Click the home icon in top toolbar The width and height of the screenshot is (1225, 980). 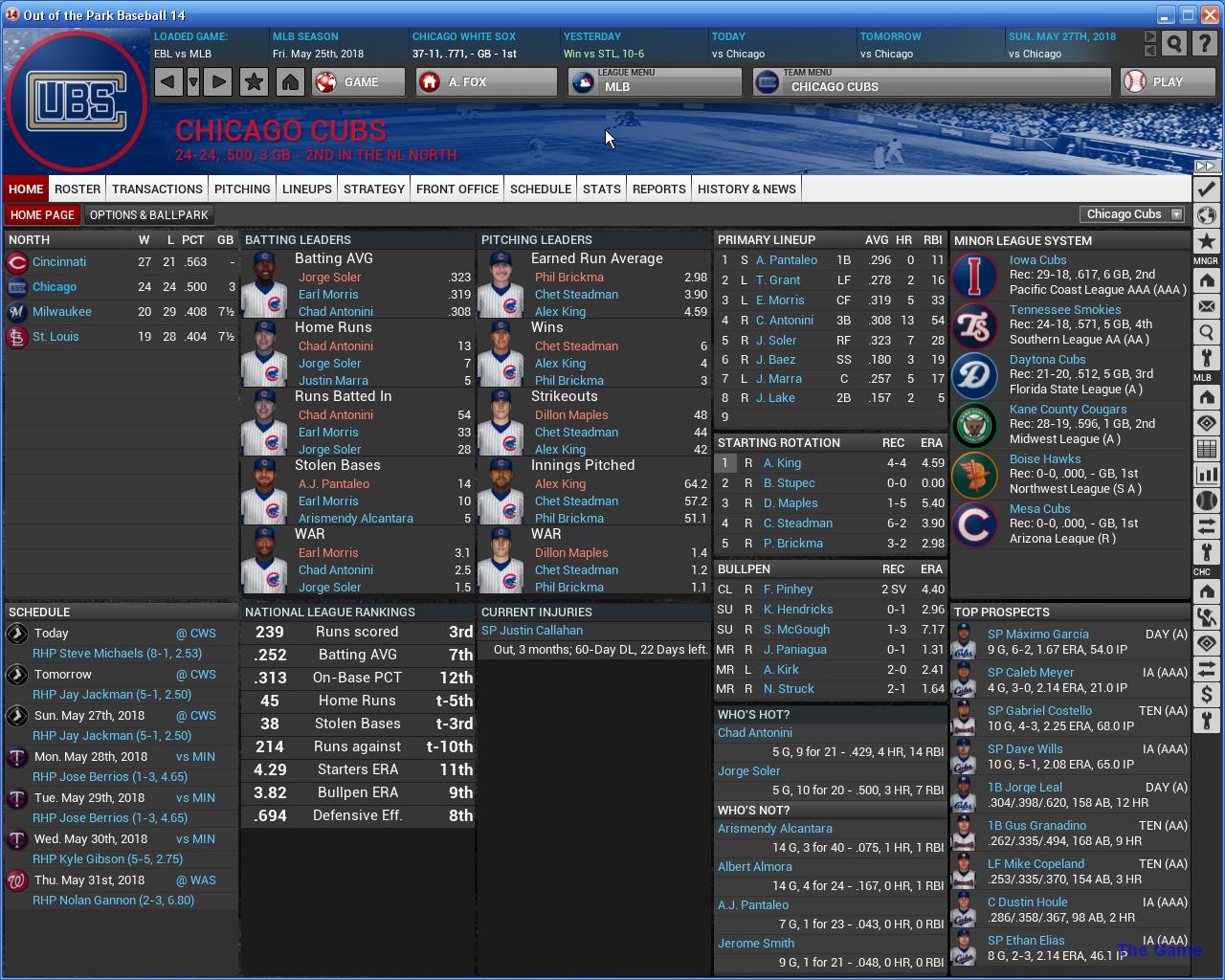click(290, 82)
